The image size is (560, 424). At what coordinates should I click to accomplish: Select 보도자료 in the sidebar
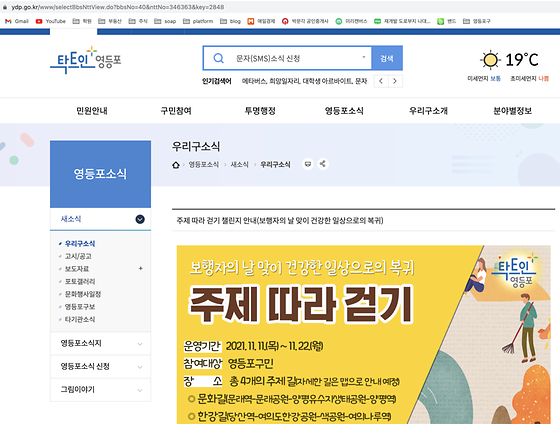[x=76, y=269]
